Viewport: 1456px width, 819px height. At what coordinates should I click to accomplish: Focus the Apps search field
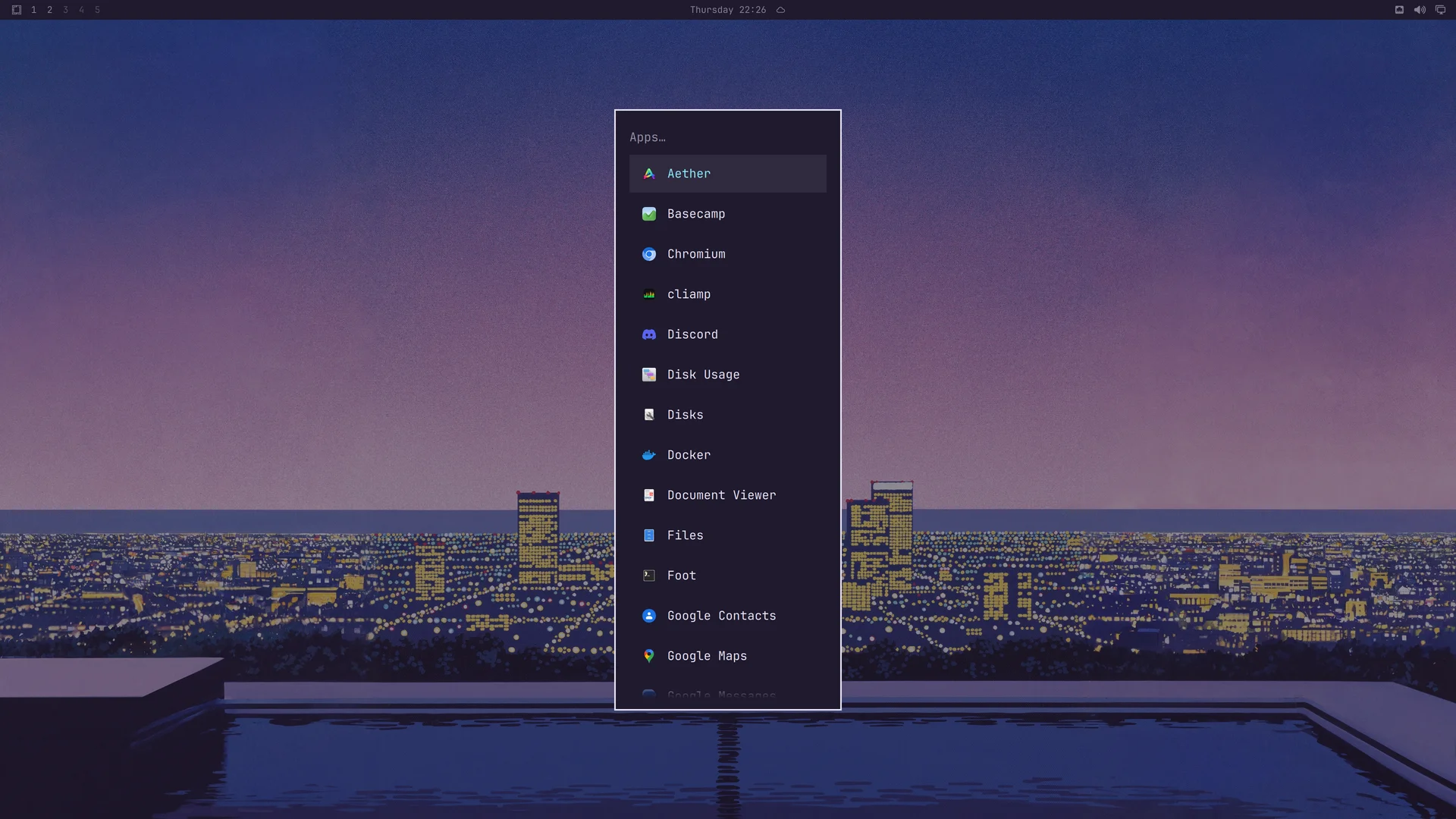(x=727, y=137)
